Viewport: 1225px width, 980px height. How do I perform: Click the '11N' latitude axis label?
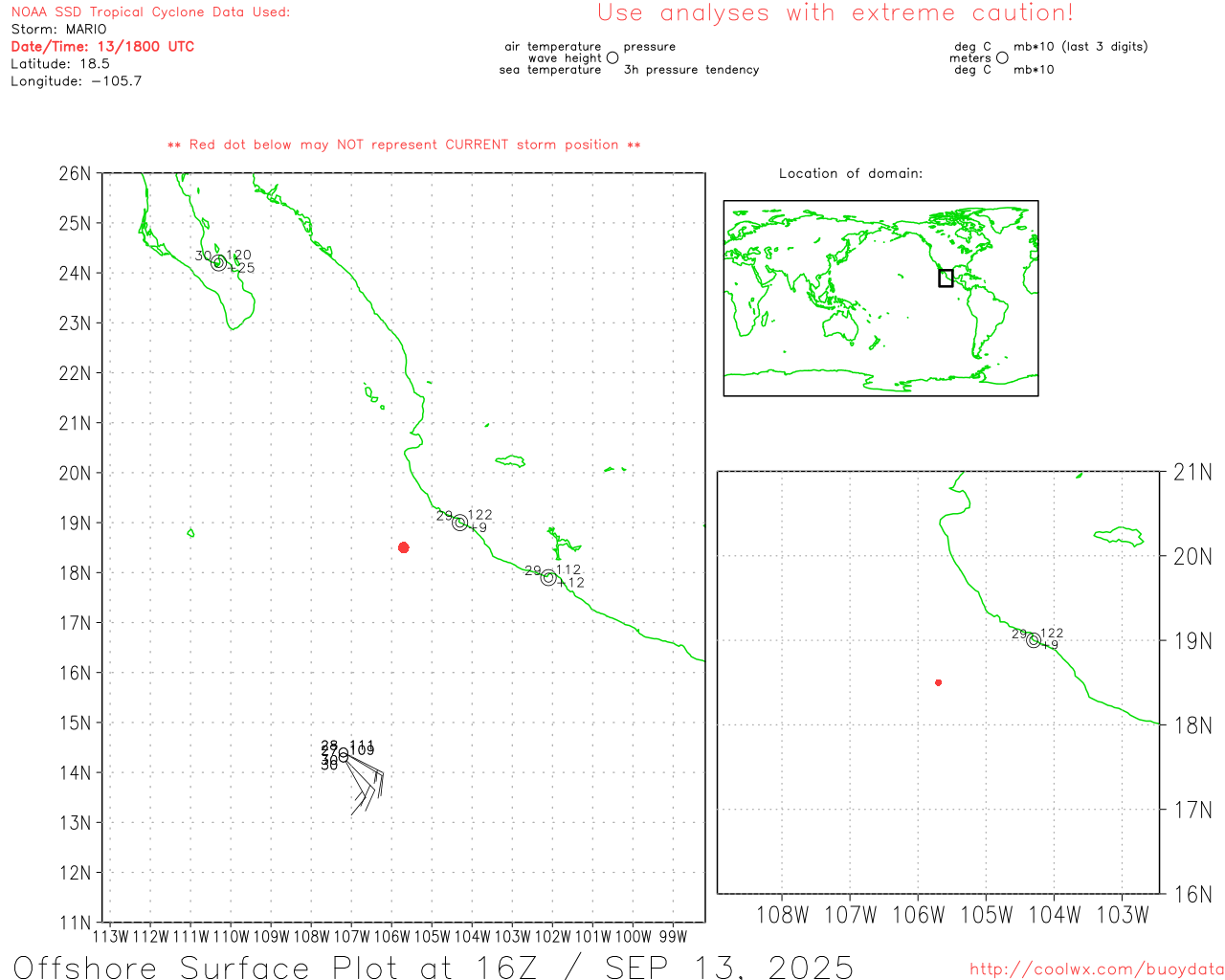(x=75, y=924)
